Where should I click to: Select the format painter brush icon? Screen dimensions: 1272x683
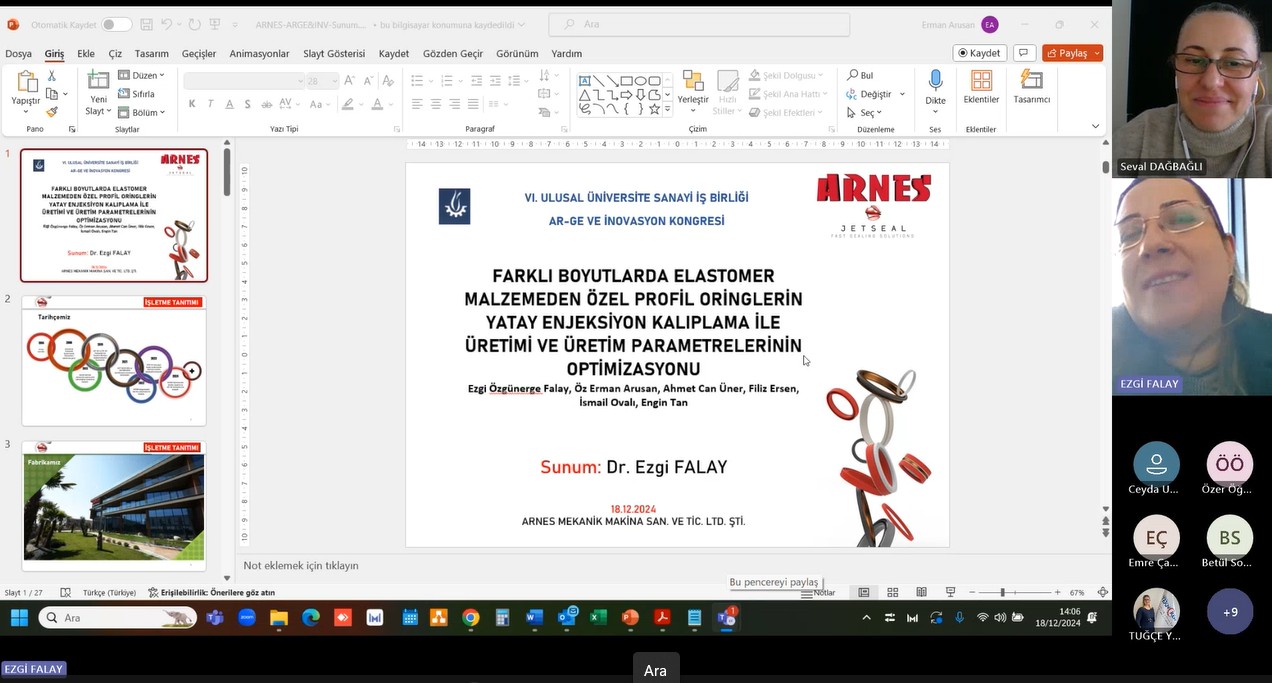52,112
